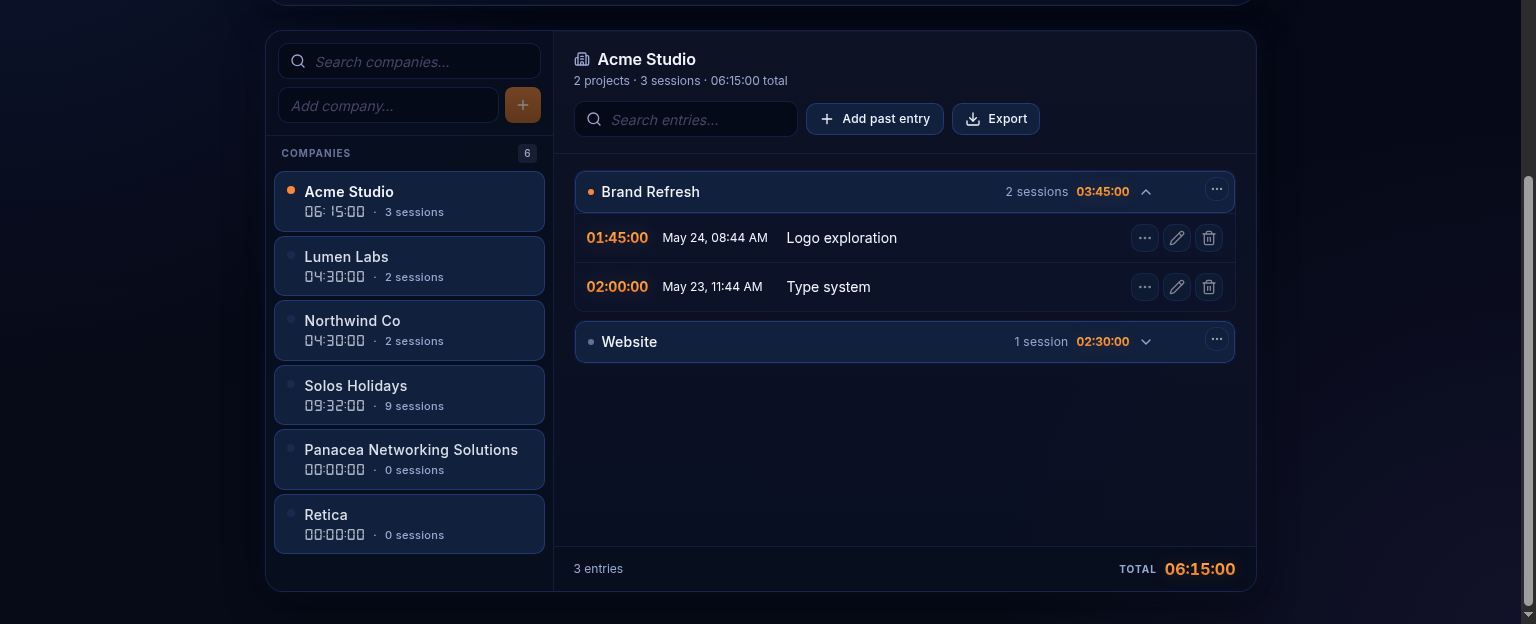Image resolution: width=1536 pixels, height=624 pixels.
Task: Click the orange add company plus button
Action: pyautogui.click(x=523, y=105)
